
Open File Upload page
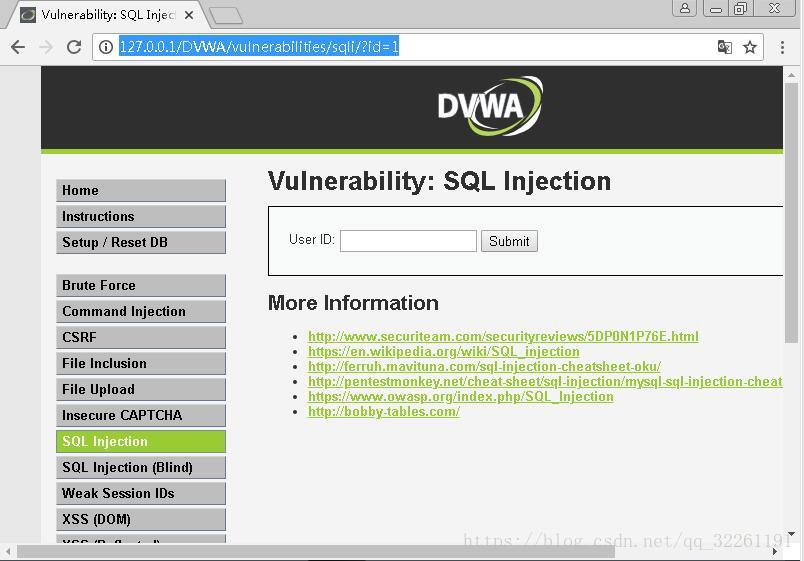pos(140,389)
